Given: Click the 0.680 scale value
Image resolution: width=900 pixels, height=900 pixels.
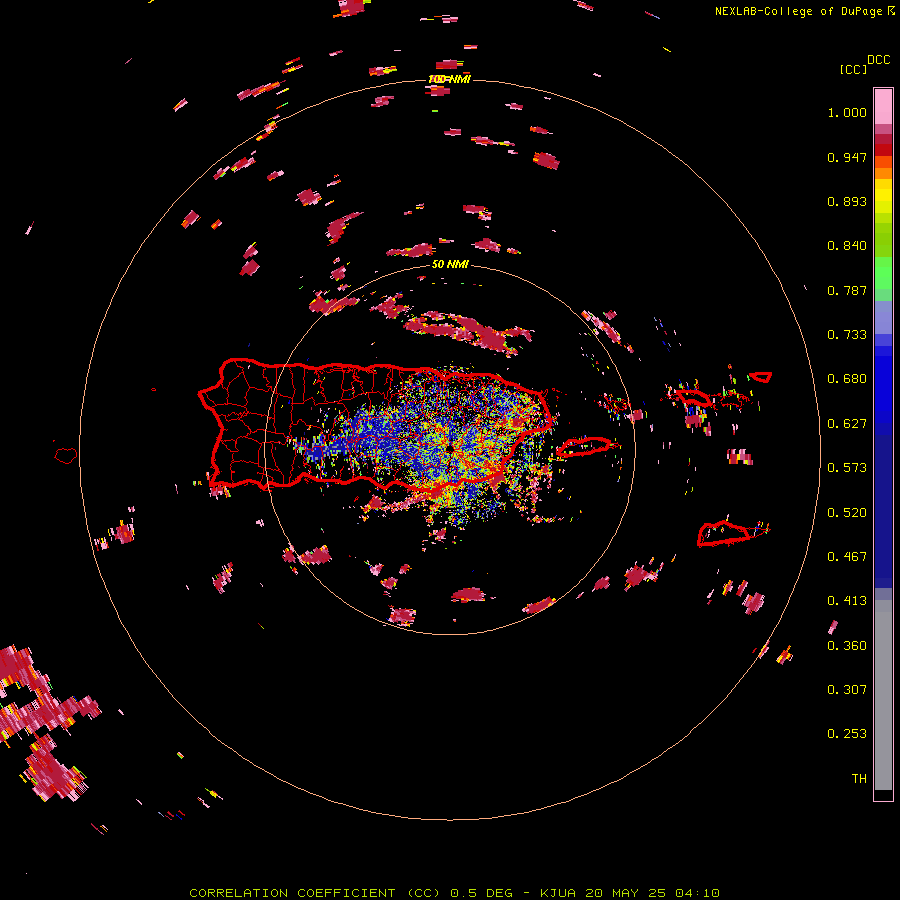Looking at the screenshot, I should tap(847, 379).
